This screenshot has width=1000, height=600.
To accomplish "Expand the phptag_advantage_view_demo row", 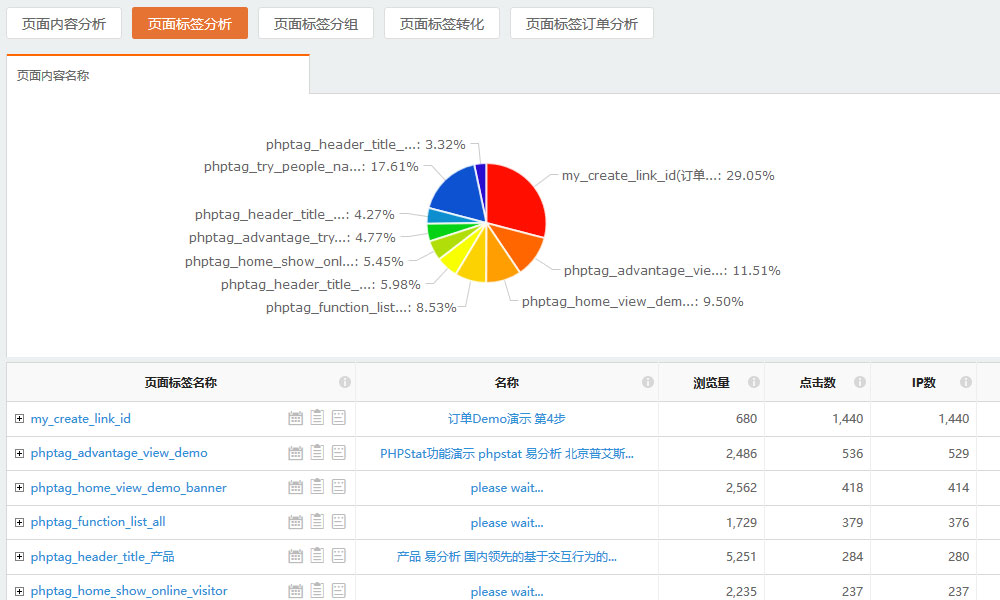I will (19, 453).
